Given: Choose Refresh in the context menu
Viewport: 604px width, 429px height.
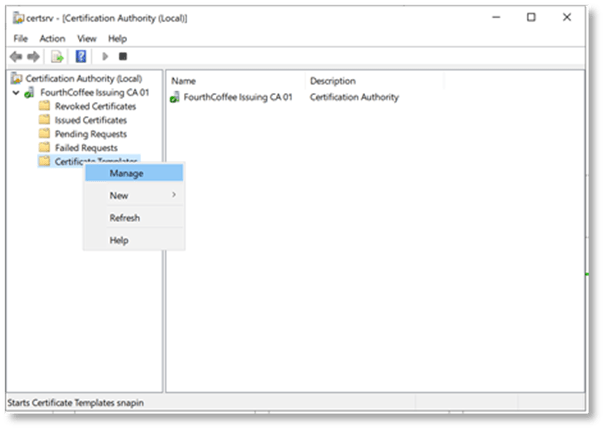Looking at the screenshot, I should (124, 218).
